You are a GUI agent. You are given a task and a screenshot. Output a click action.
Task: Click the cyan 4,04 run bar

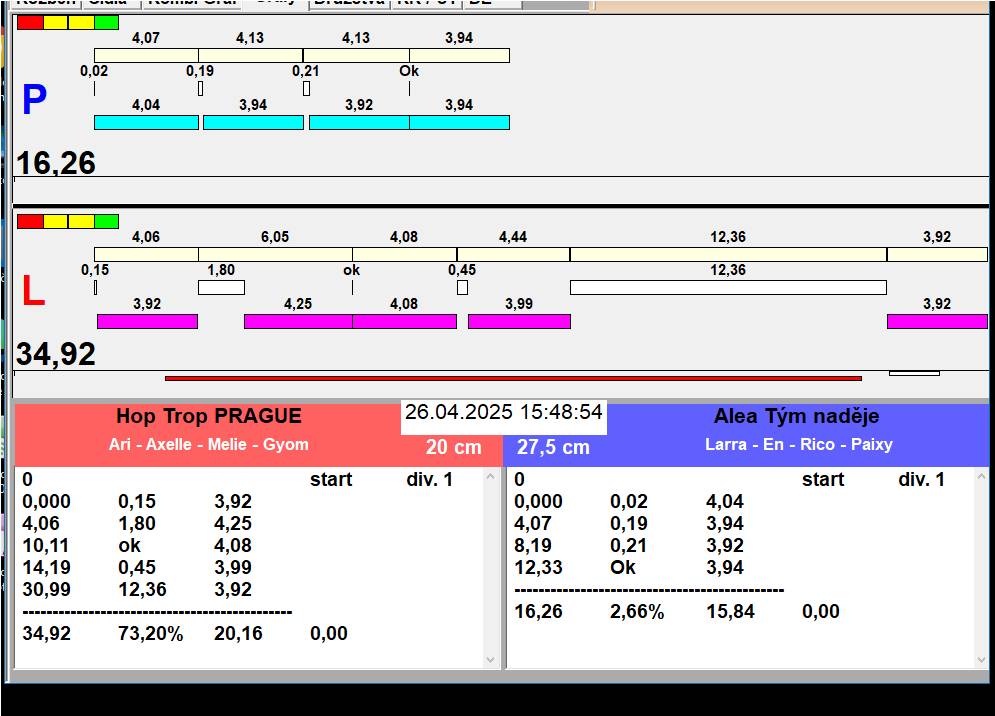pos(146,122)
